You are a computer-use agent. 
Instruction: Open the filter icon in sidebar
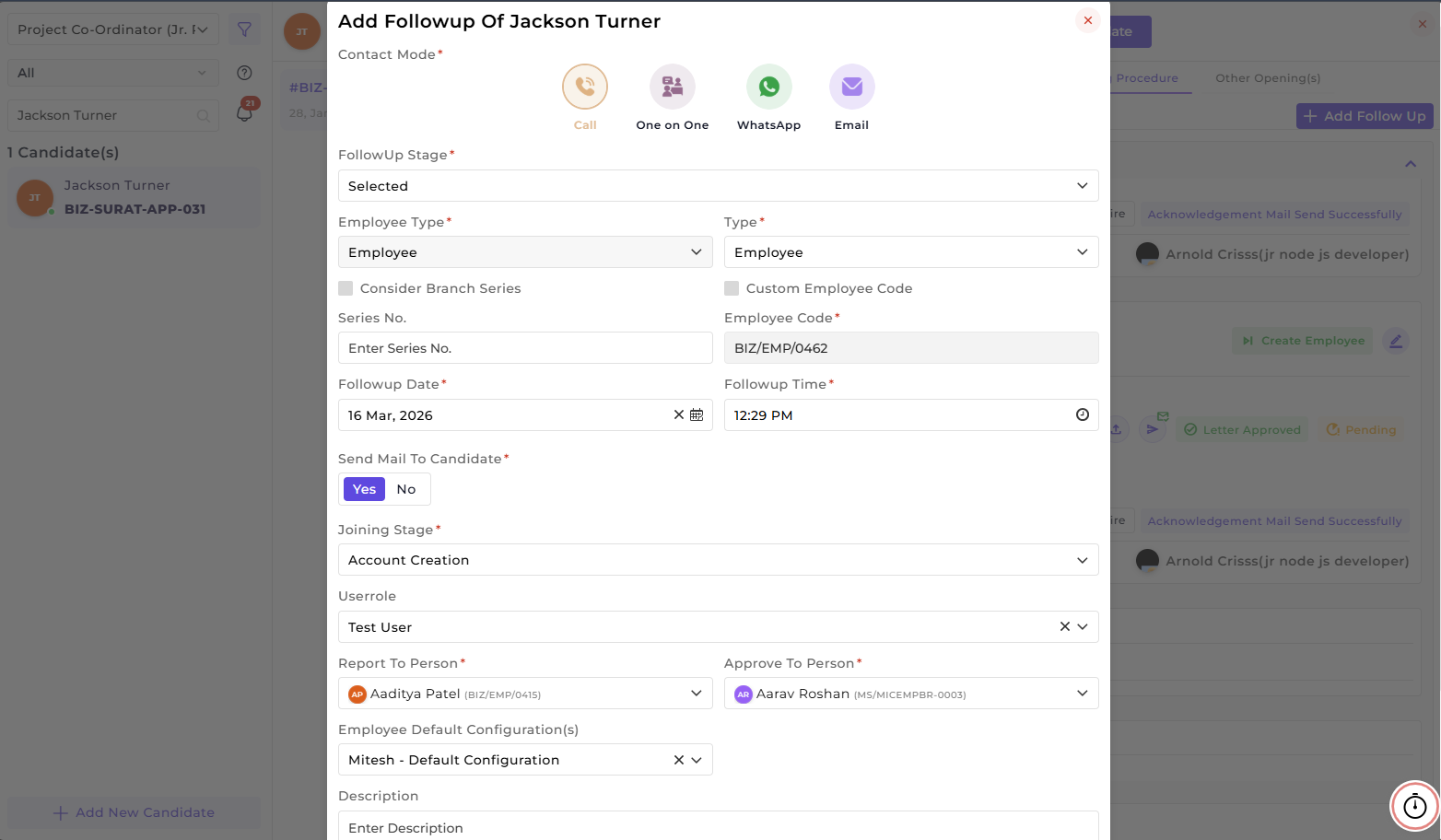pos(244,29)
